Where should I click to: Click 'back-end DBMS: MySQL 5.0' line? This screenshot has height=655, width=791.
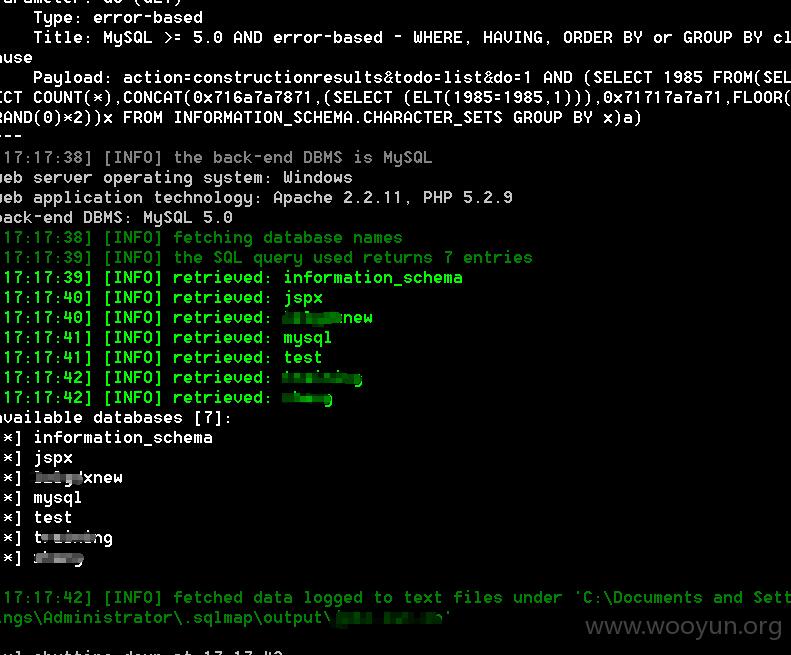116,218
